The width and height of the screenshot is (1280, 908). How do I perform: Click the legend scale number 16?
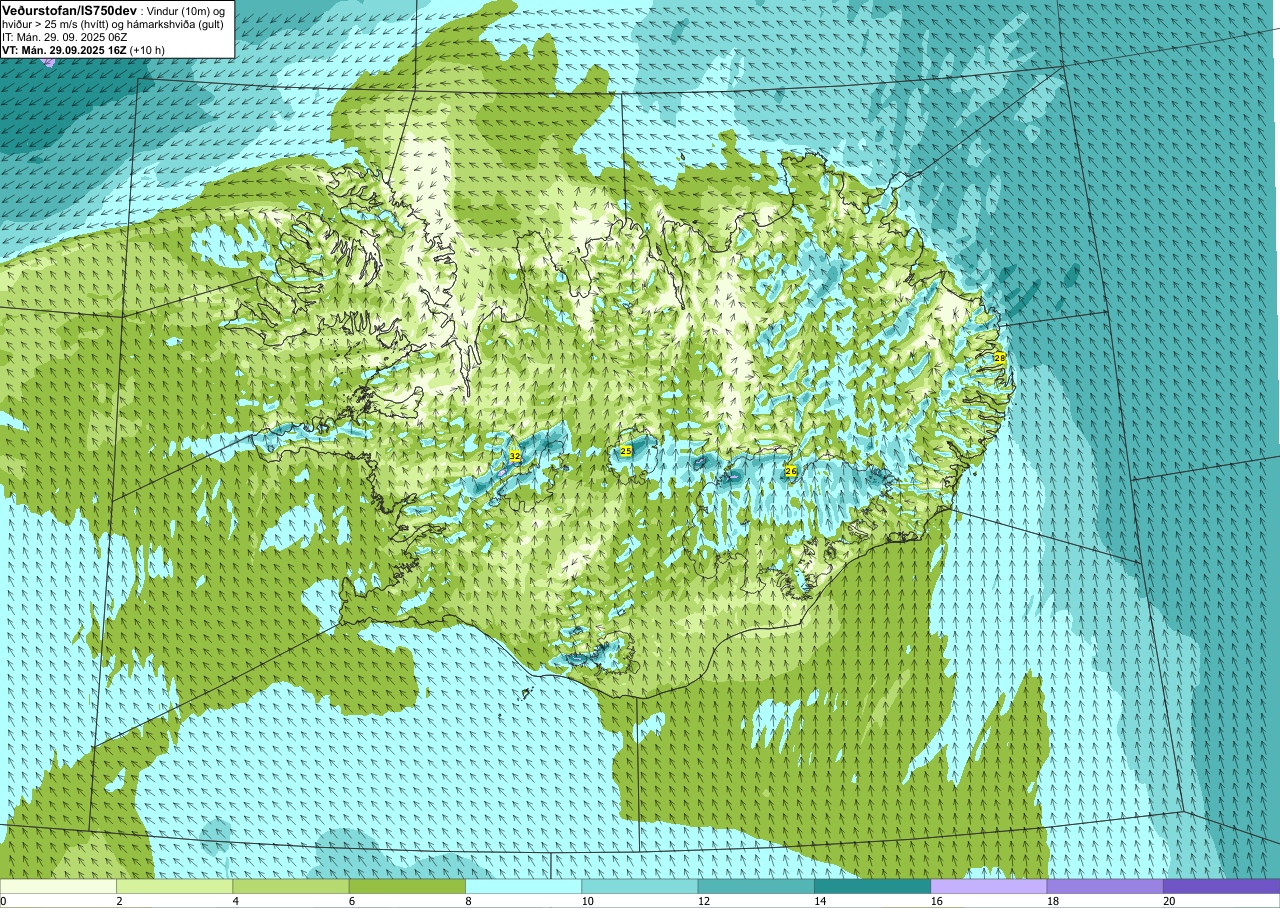click(936, 901)
